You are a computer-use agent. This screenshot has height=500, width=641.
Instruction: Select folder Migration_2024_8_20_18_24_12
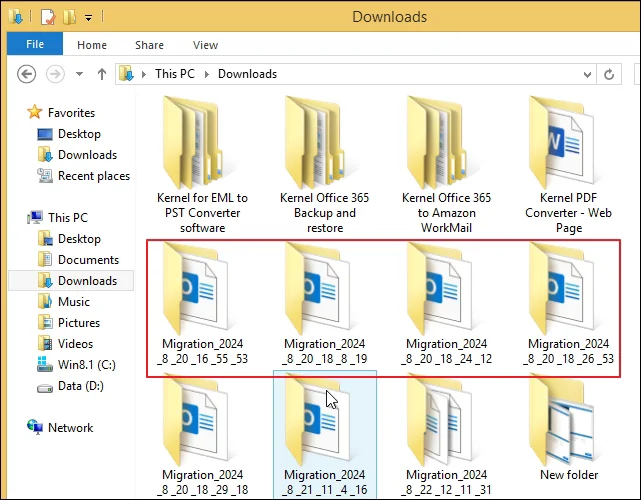tap(446, 303)
